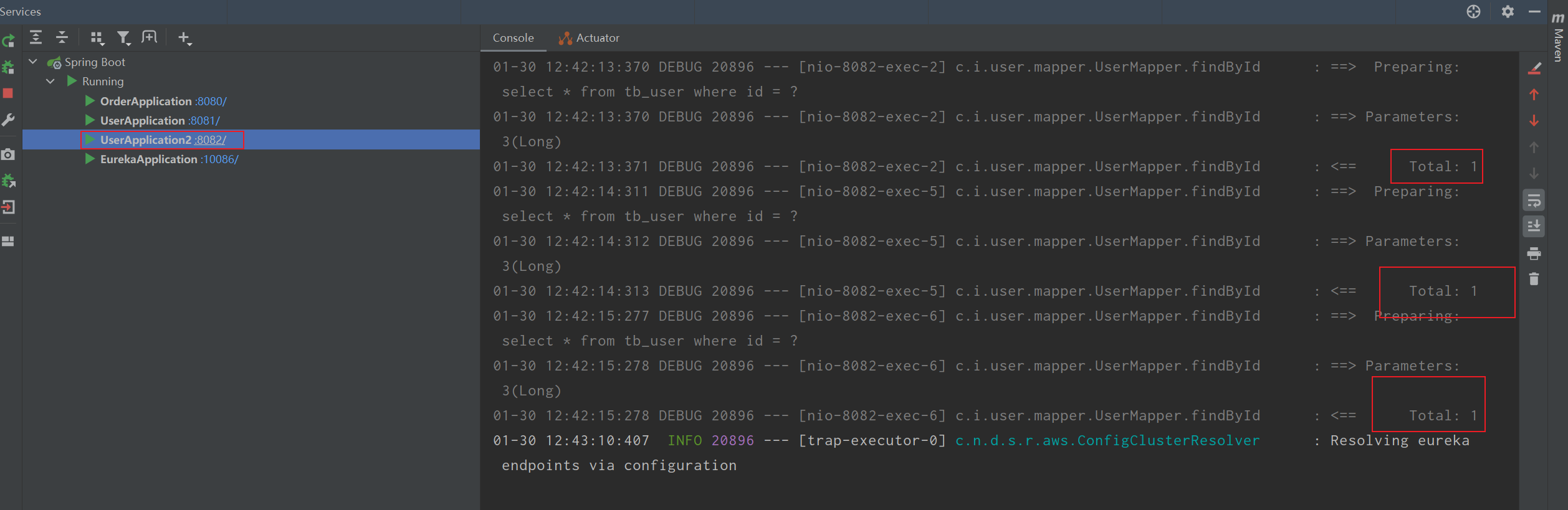This screenshot has height=510, width=1568.
Task: Click the crosshair locate icon in header
Action: 1473,12
